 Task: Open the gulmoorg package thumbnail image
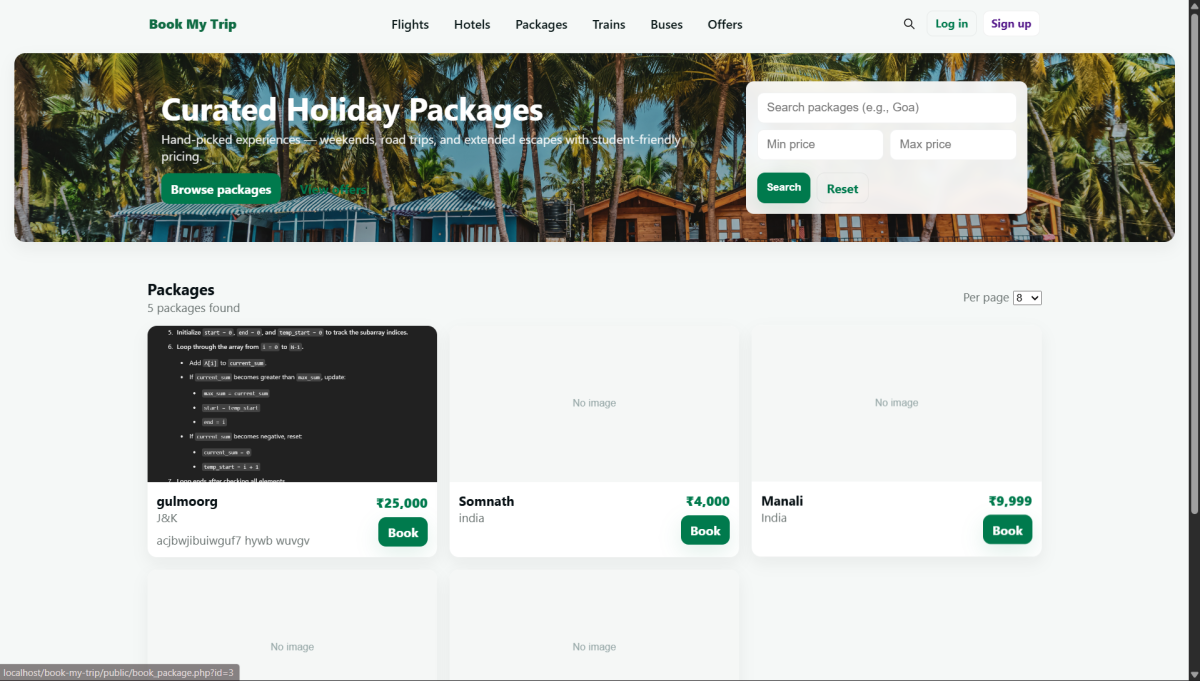[292, 404]
